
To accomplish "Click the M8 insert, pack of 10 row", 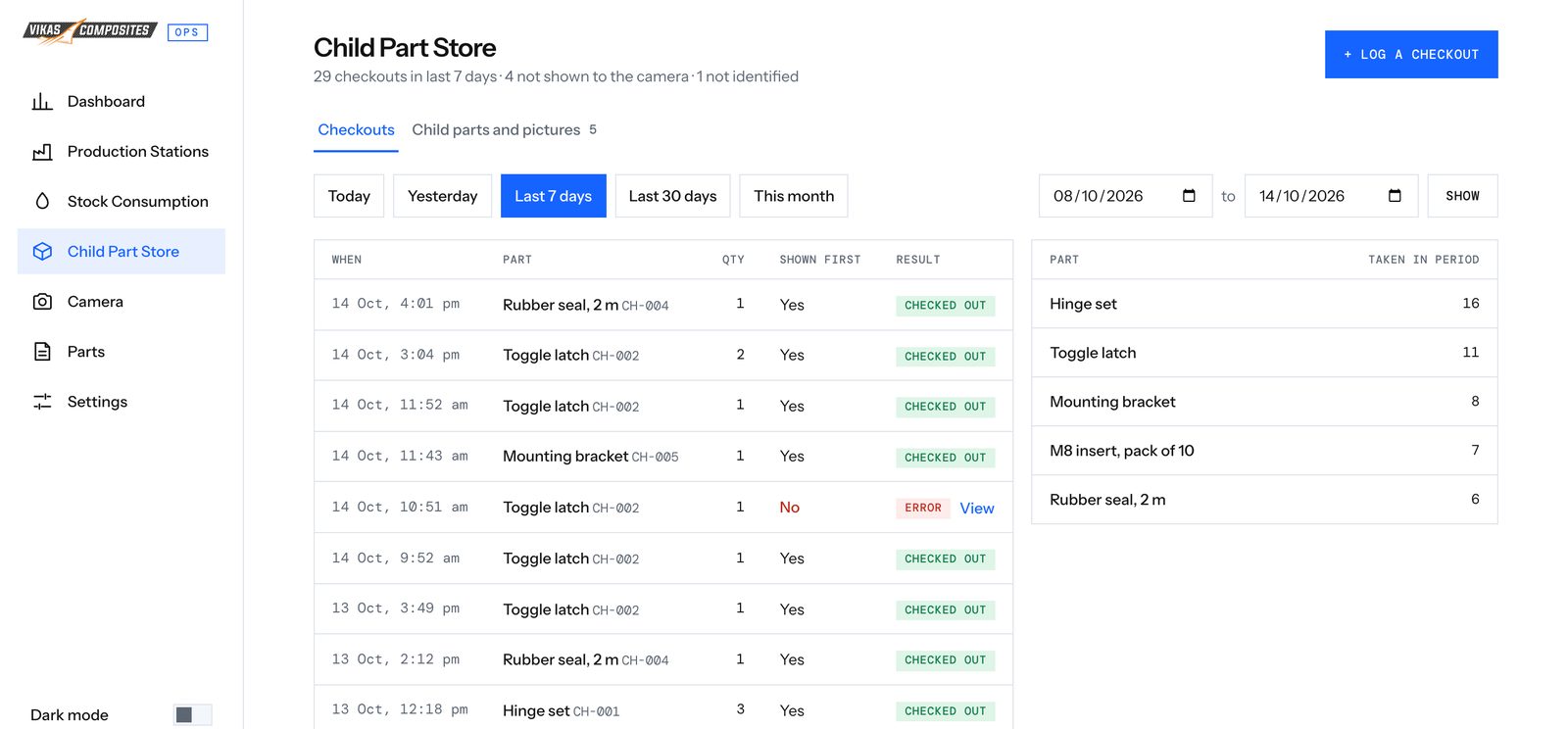I will click(x=1264, y=451).
